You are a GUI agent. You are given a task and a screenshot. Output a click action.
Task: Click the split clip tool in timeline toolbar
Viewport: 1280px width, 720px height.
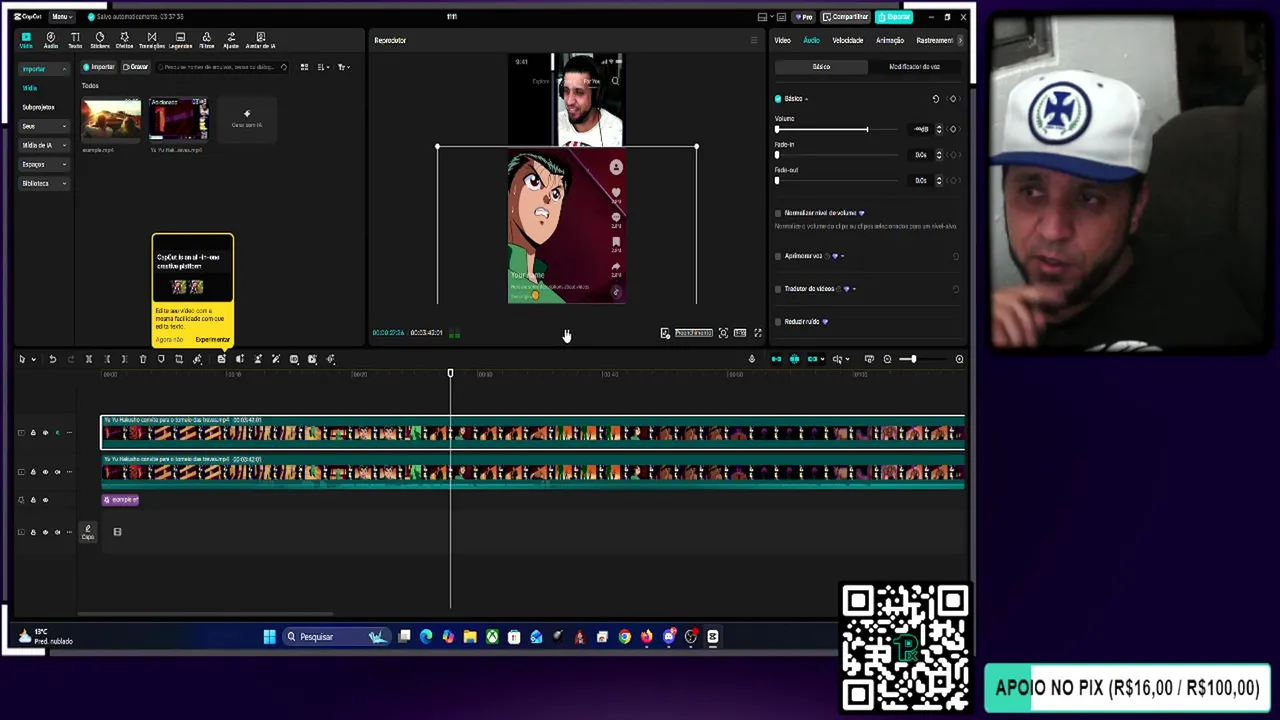[88, 359]
